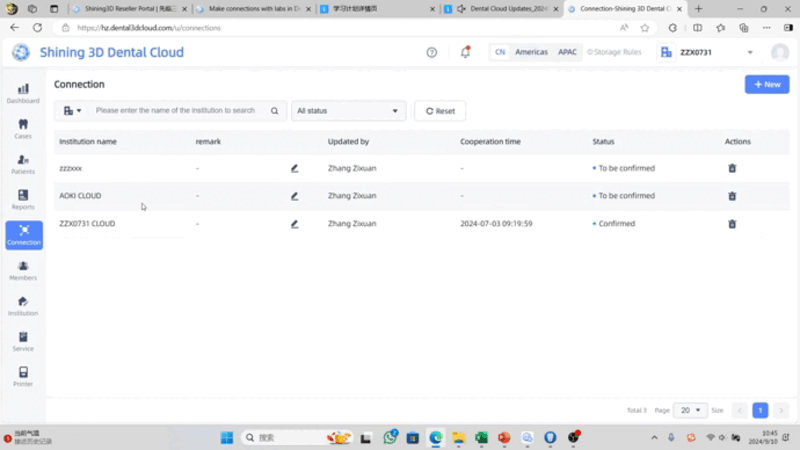
Task: Open the user avatar menu
Action: click(x=780, y=52)
